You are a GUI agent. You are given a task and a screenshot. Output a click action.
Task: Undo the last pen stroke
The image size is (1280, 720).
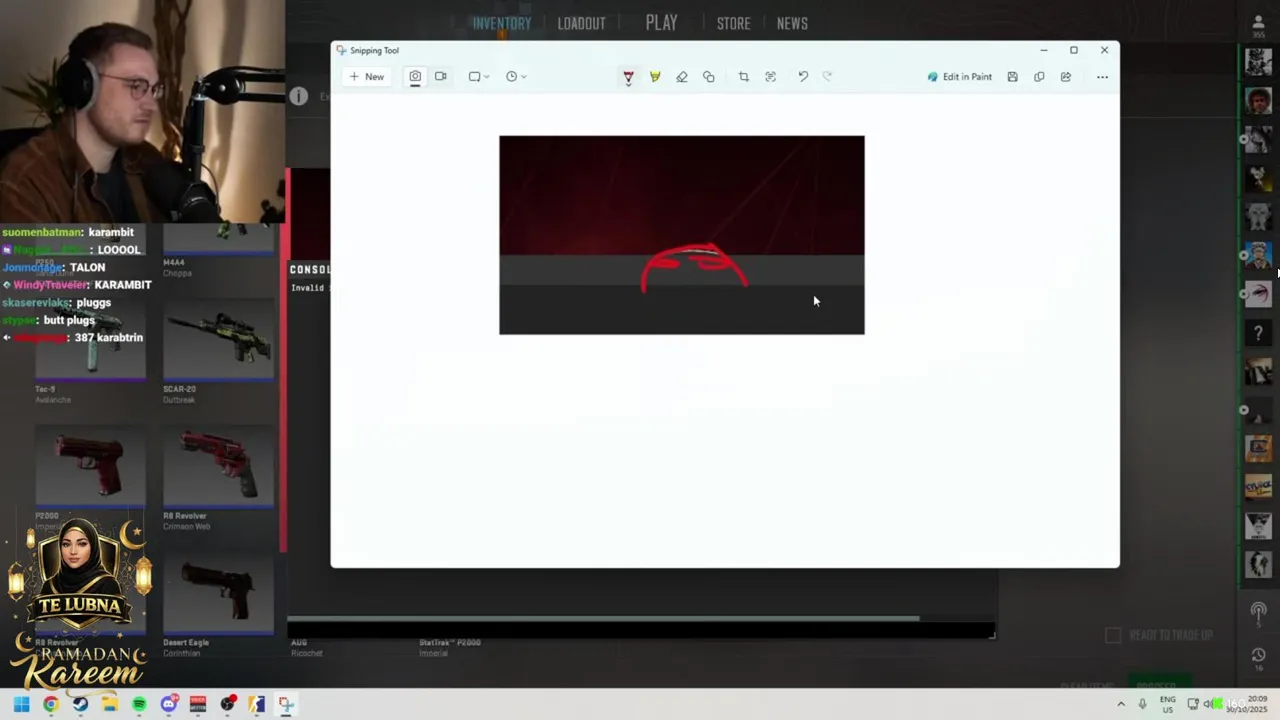coord(803,77)
